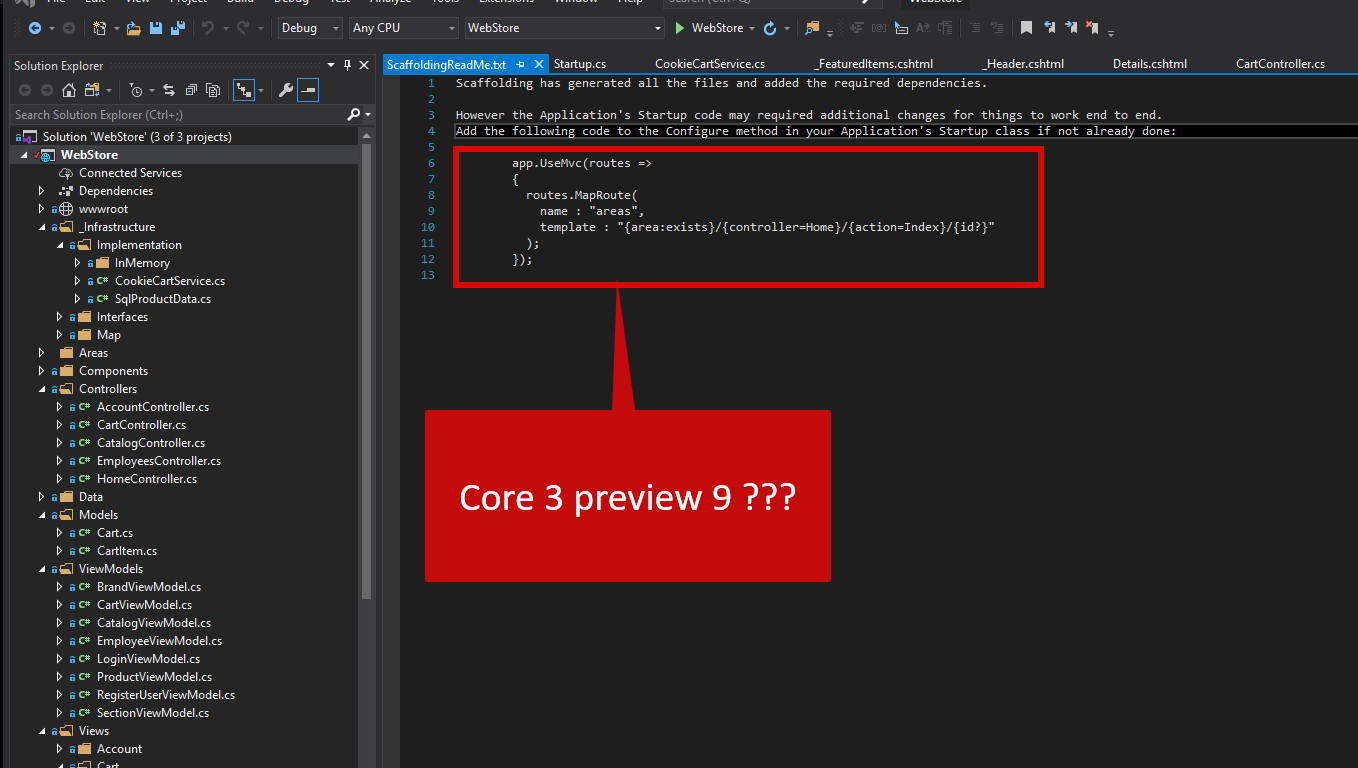1358x768 pixels.
Task: Collapse All items in Solution Explorer
Action: click(x=191, y=89)
